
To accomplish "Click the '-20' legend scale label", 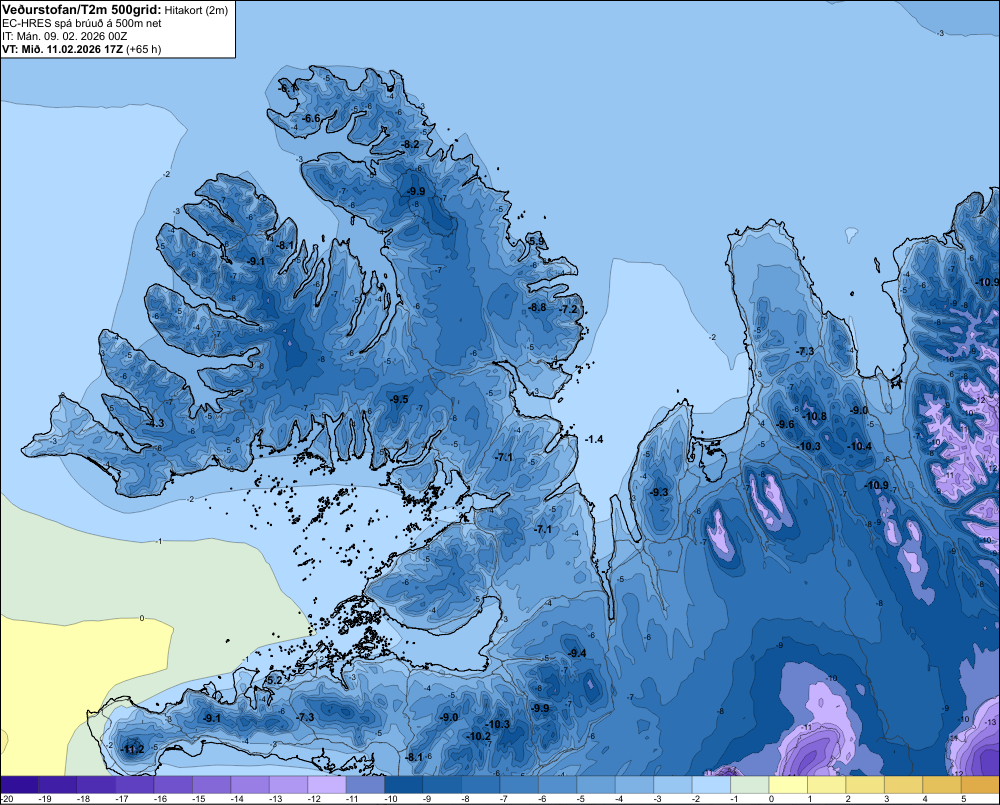I will (7, 799).
